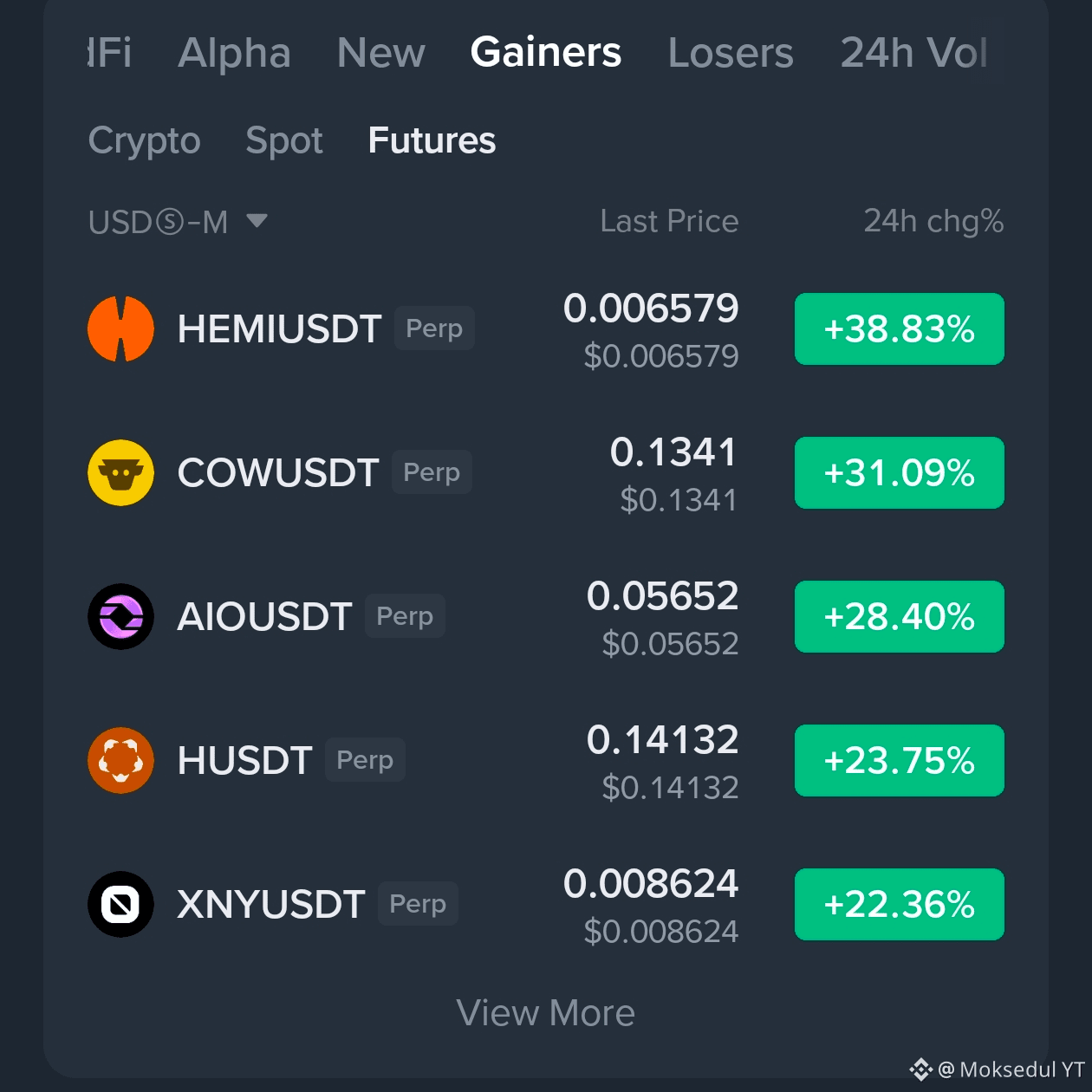1092x1092 pixels.
Task: Sort by Last Price column header
Action: (x=669, y=222)
